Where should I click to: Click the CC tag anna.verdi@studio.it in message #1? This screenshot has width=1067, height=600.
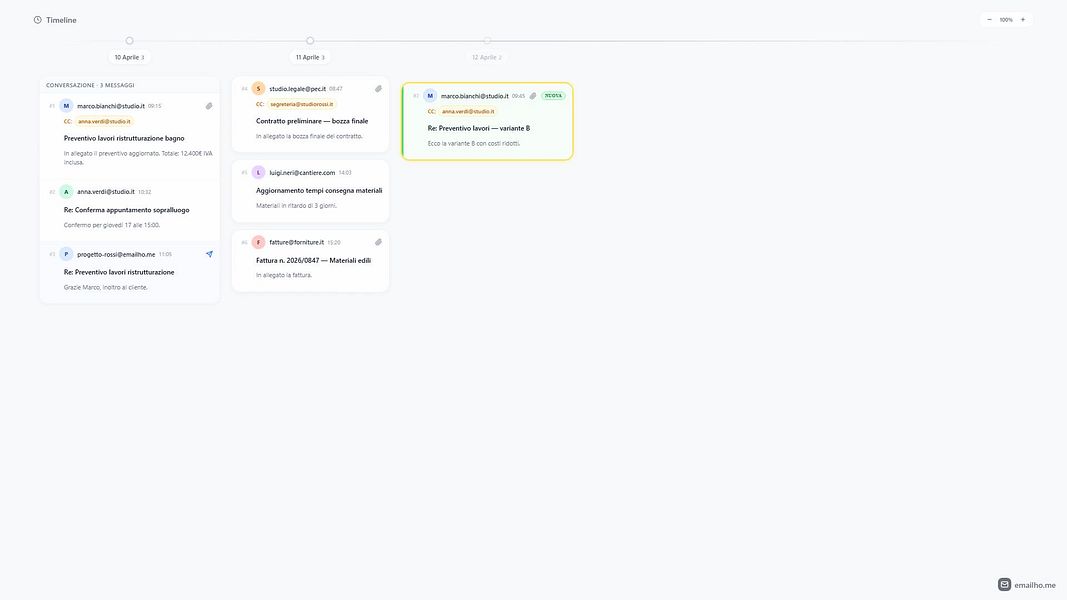(x=104, y=122)
